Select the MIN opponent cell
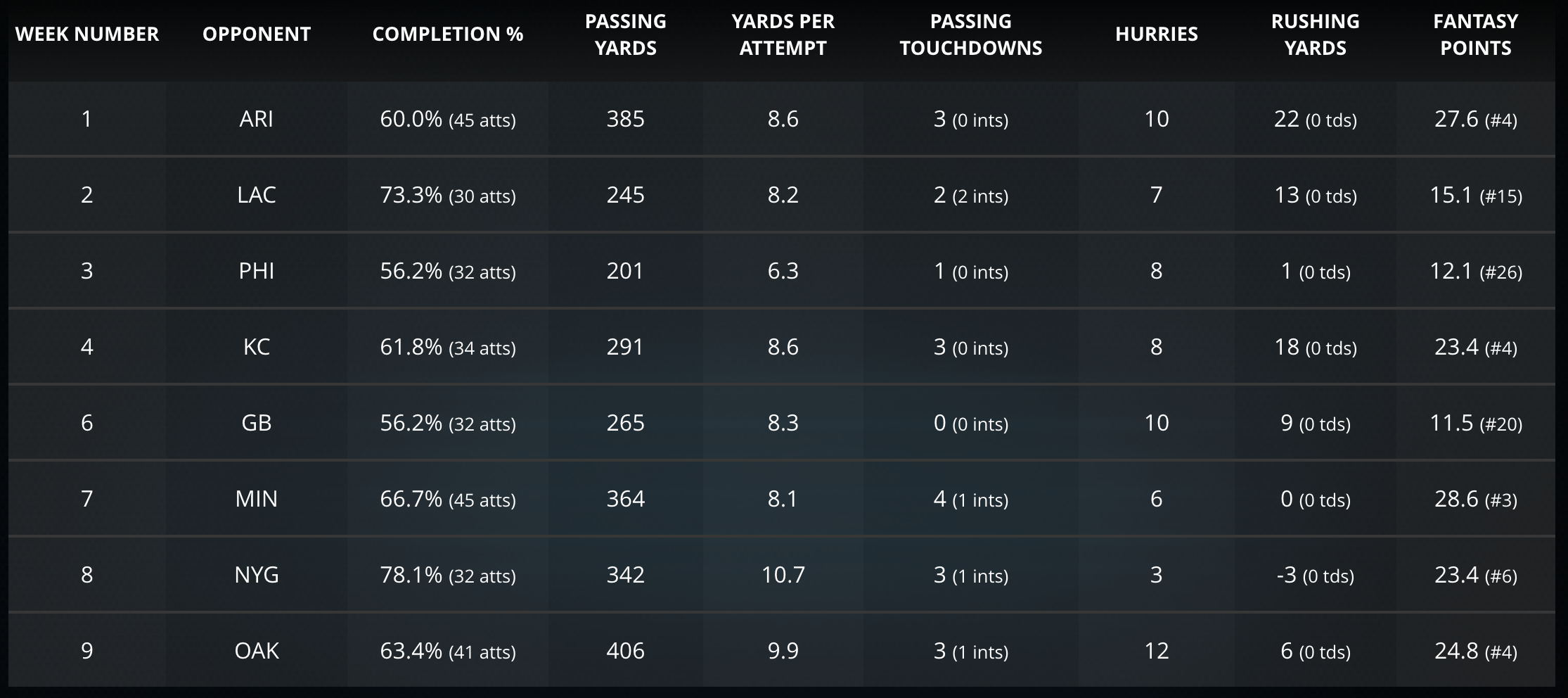1568x698 pixels. point(257,499)
